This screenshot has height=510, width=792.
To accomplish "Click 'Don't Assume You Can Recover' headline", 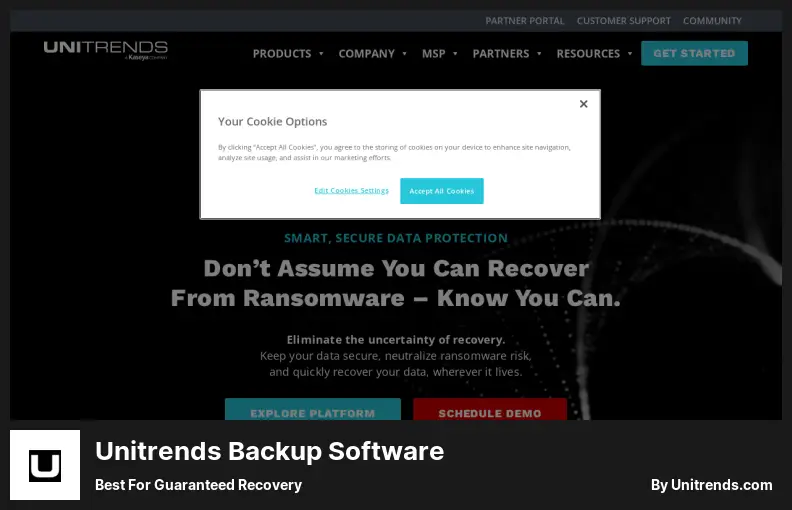I will [x=396, y=269].
